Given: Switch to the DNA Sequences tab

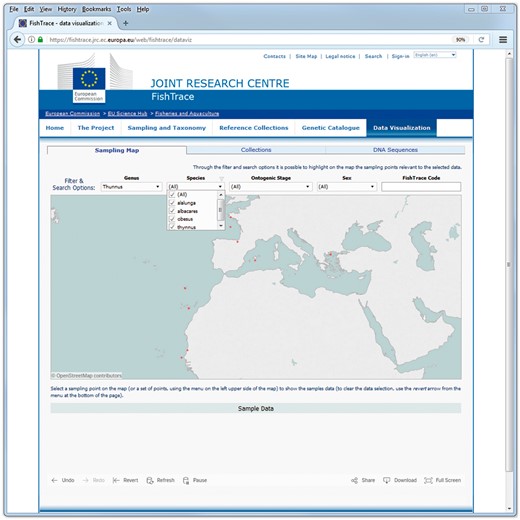Looking at the screenshot, I should pyautogui.click(x=395, y=150).
